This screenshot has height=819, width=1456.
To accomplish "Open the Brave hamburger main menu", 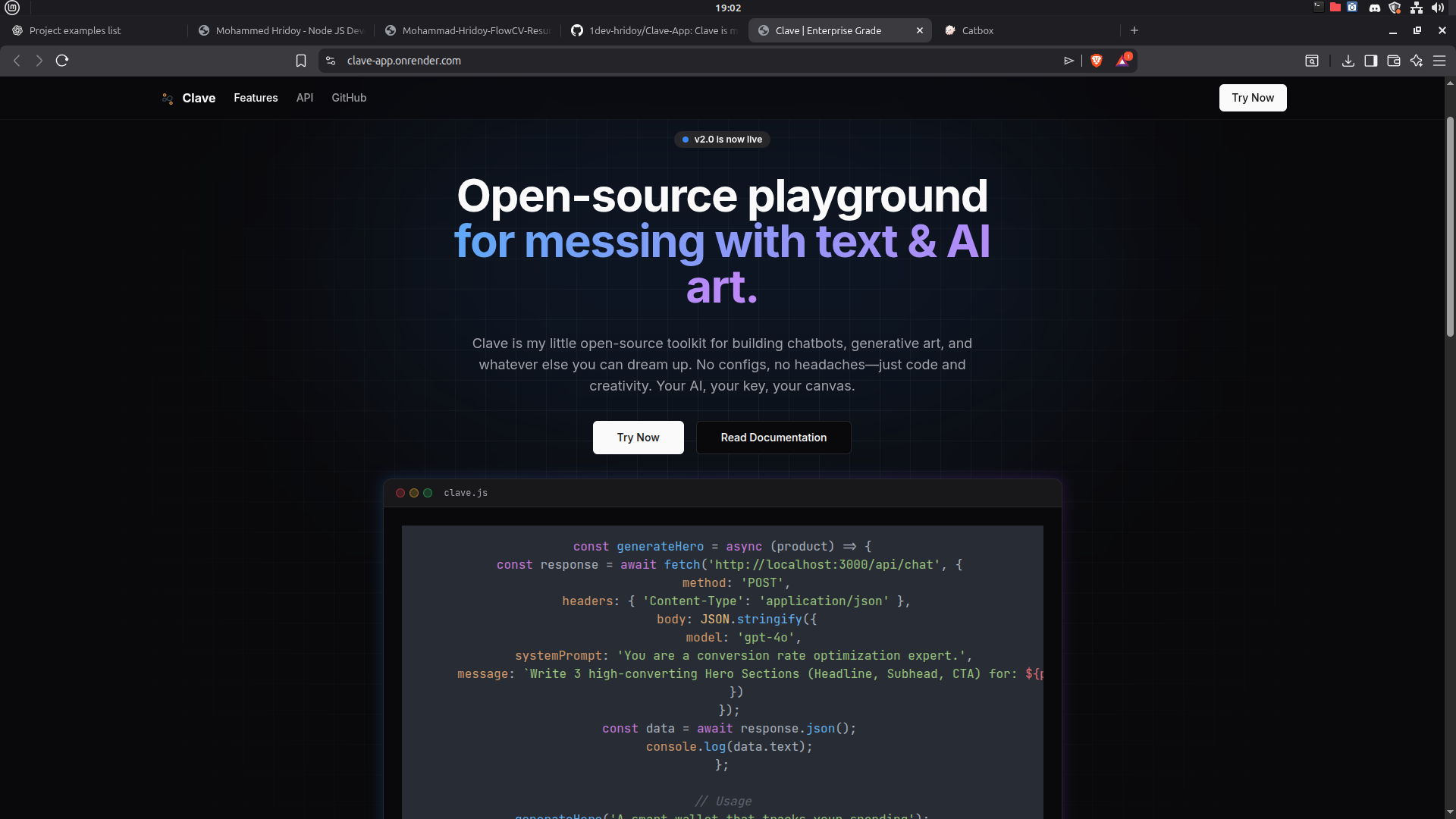I will tap(1439, 61).
